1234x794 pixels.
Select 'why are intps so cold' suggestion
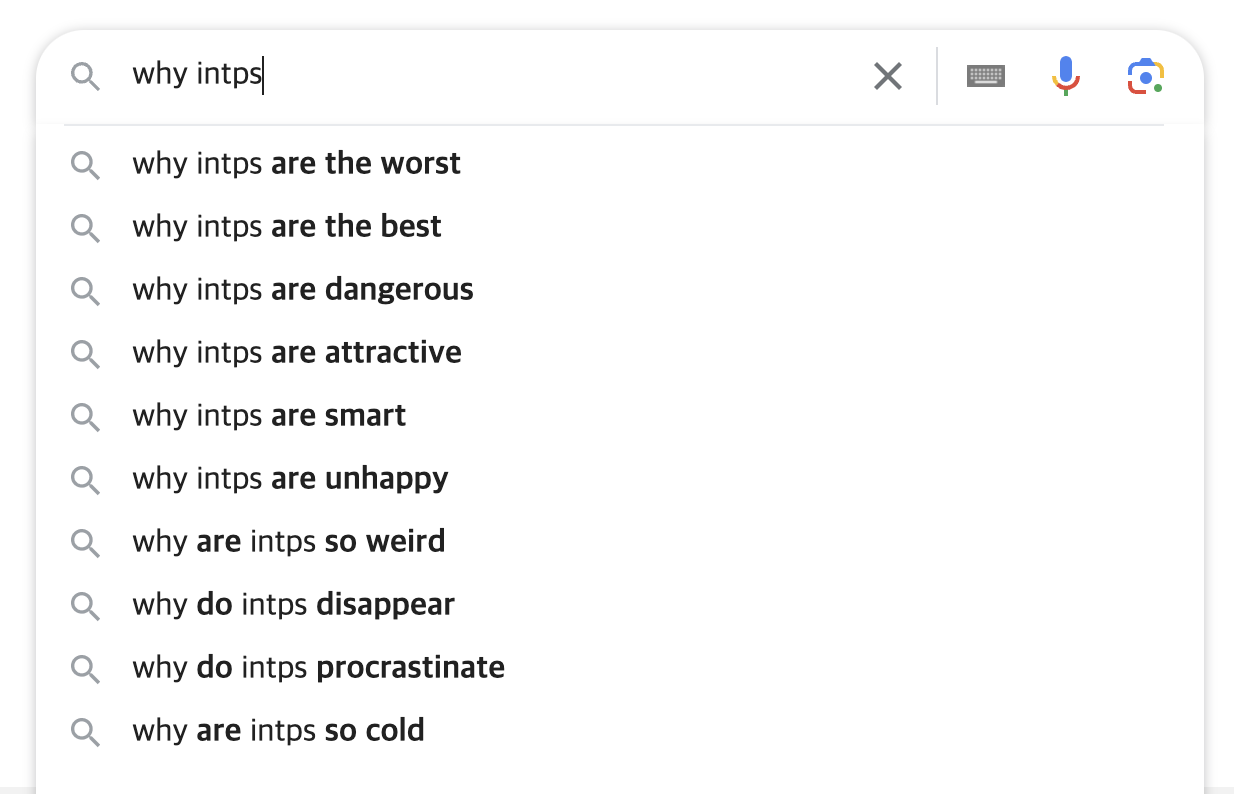[278, 732]
